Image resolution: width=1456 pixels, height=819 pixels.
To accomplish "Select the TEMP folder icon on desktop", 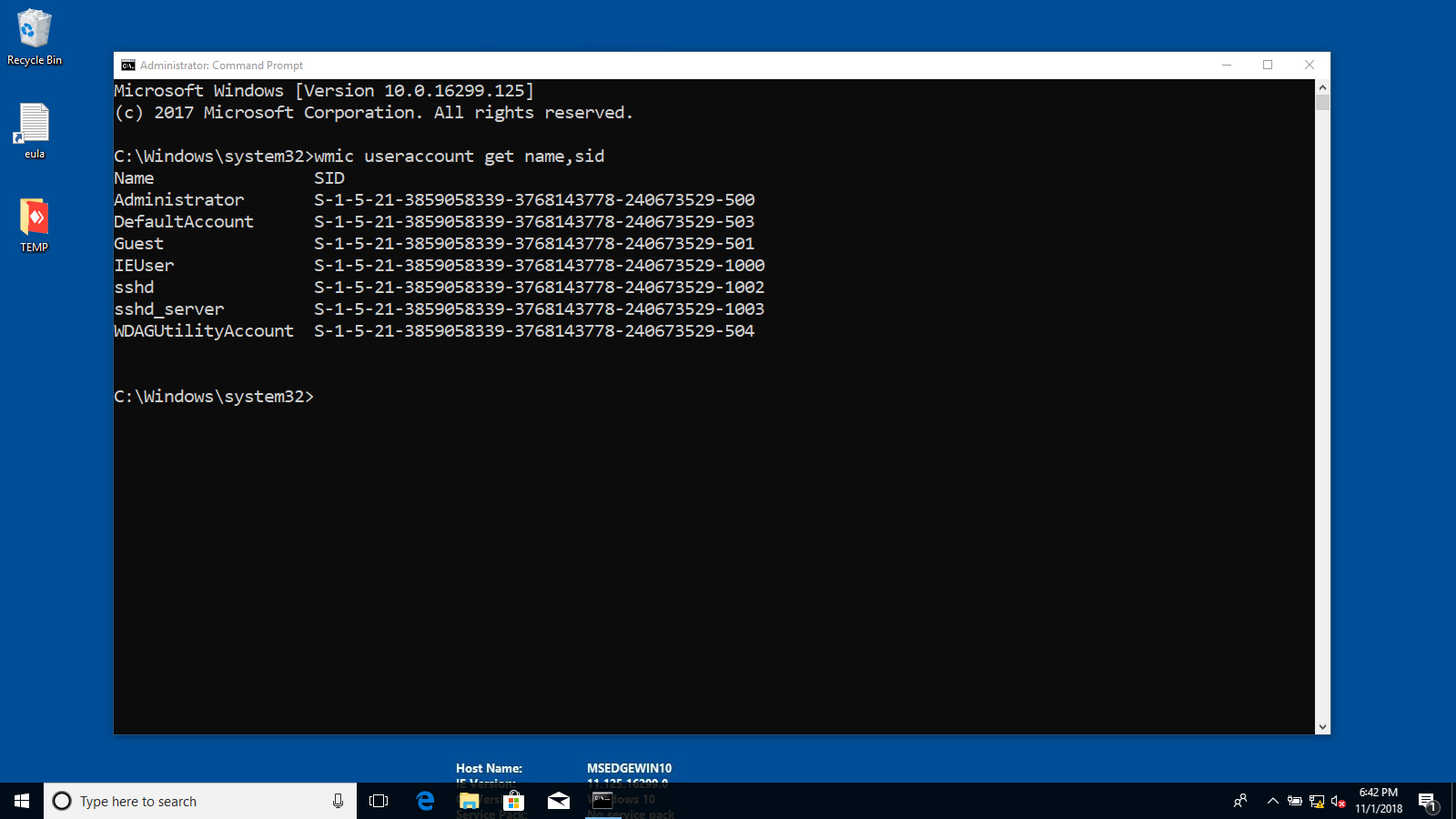I will point(35,225).
